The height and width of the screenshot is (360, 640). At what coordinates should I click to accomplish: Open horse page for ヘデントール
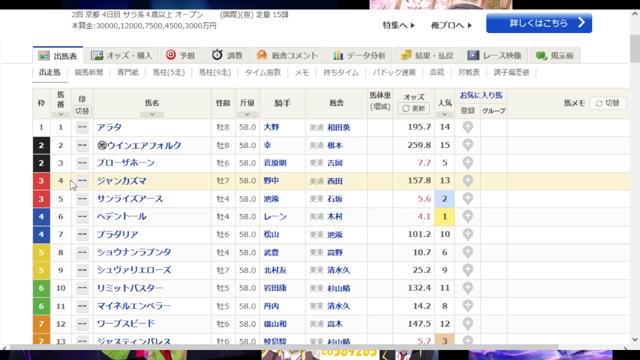pos(122,216)
